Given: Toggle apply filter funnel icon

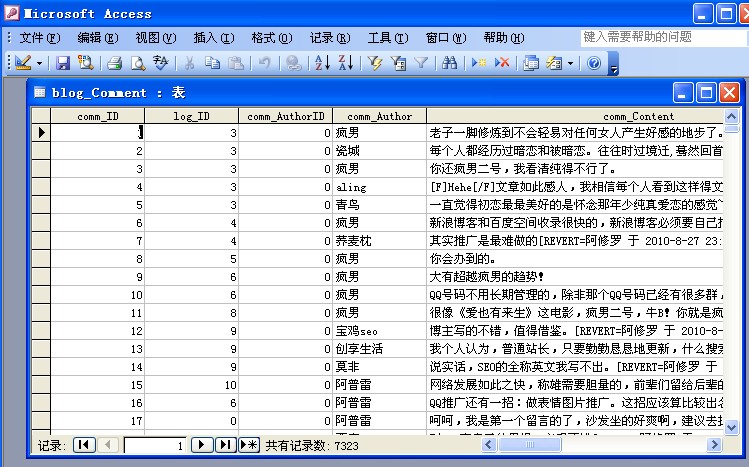Looking at the screenshot, I should pos(421,63).
